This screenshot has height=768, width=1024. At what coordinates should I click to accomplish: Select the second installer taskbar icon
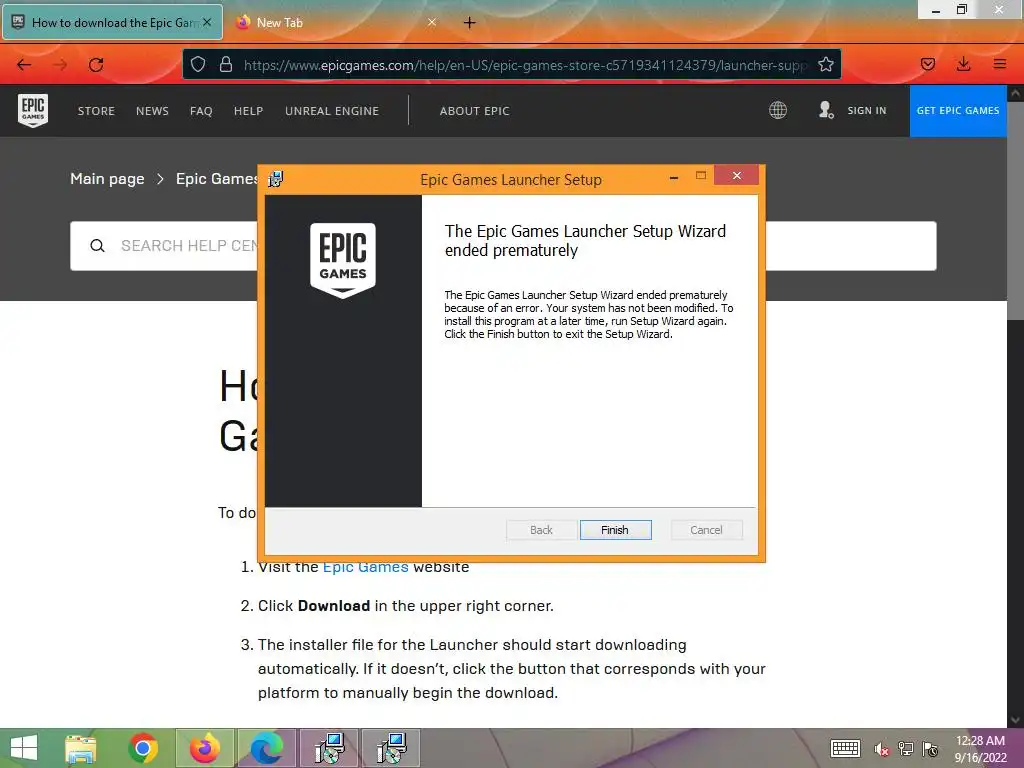click(x=391, y=748)
